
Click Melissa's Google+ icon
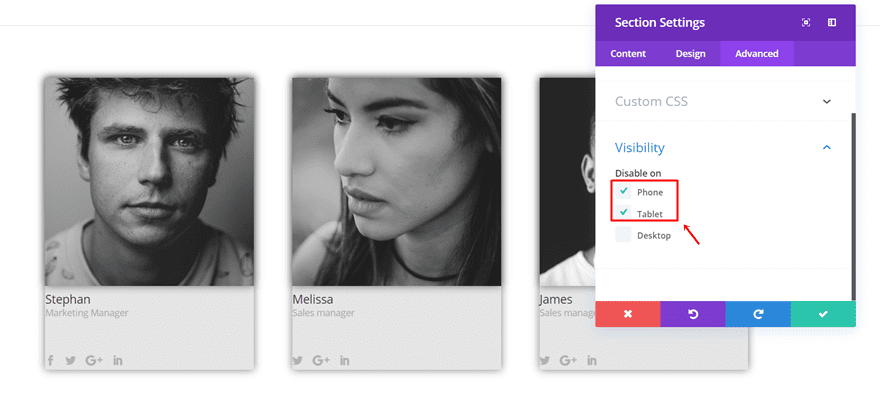[321, 360]
